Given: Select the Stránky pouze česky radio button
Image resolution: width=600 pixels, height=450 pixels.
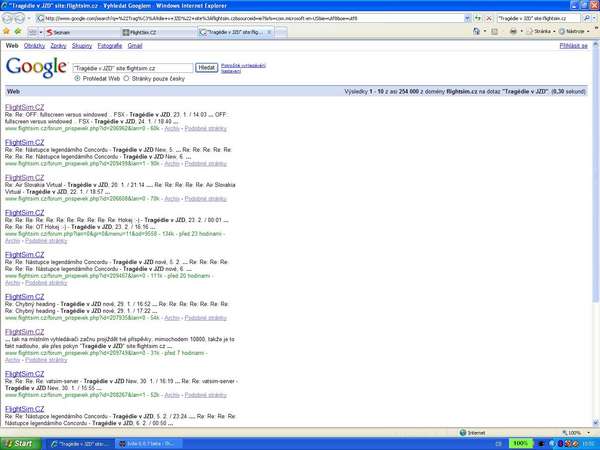Looking at the screenshot, I should [x=126, y=78].
